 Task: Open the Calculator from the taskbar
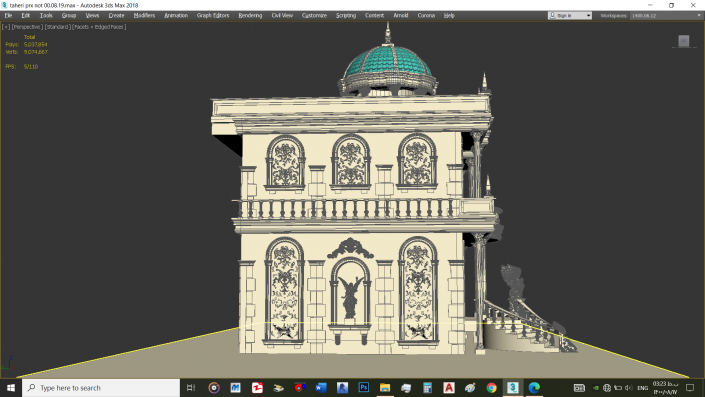pos(427,388)
